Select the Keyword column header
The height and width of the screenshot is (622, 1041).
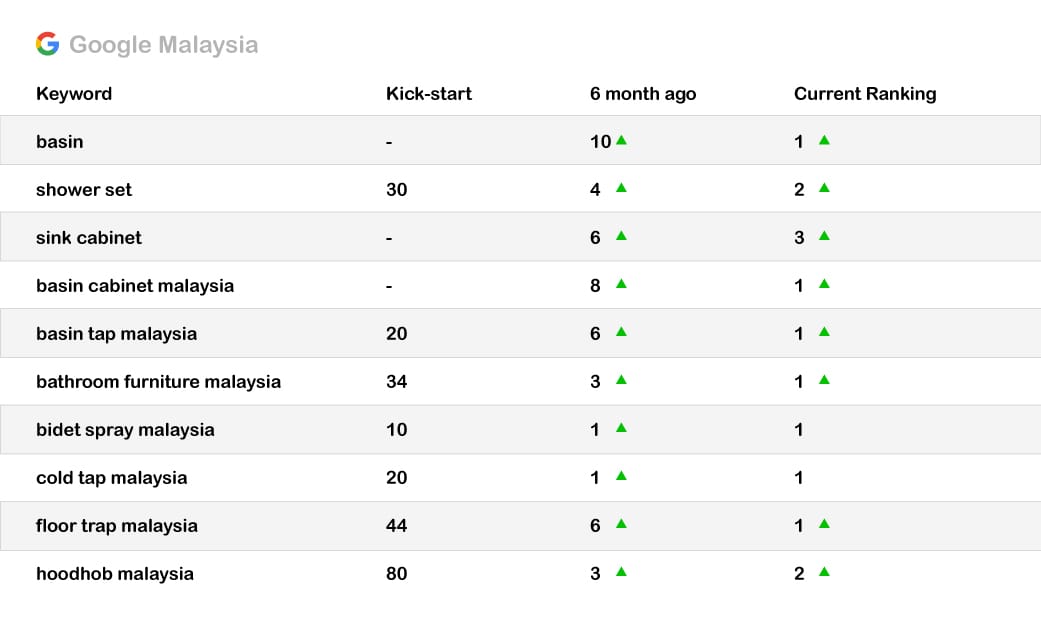tap(74, 94)
